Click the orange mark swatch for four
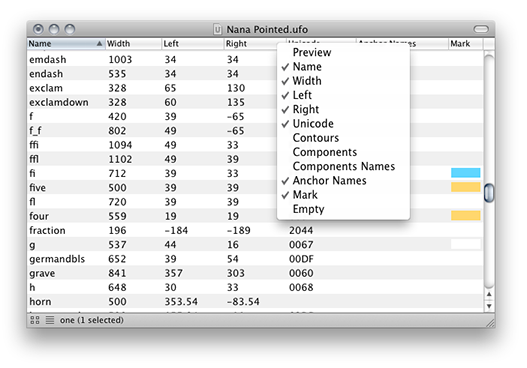The image size is (527, 368). [x=465, y=215]
